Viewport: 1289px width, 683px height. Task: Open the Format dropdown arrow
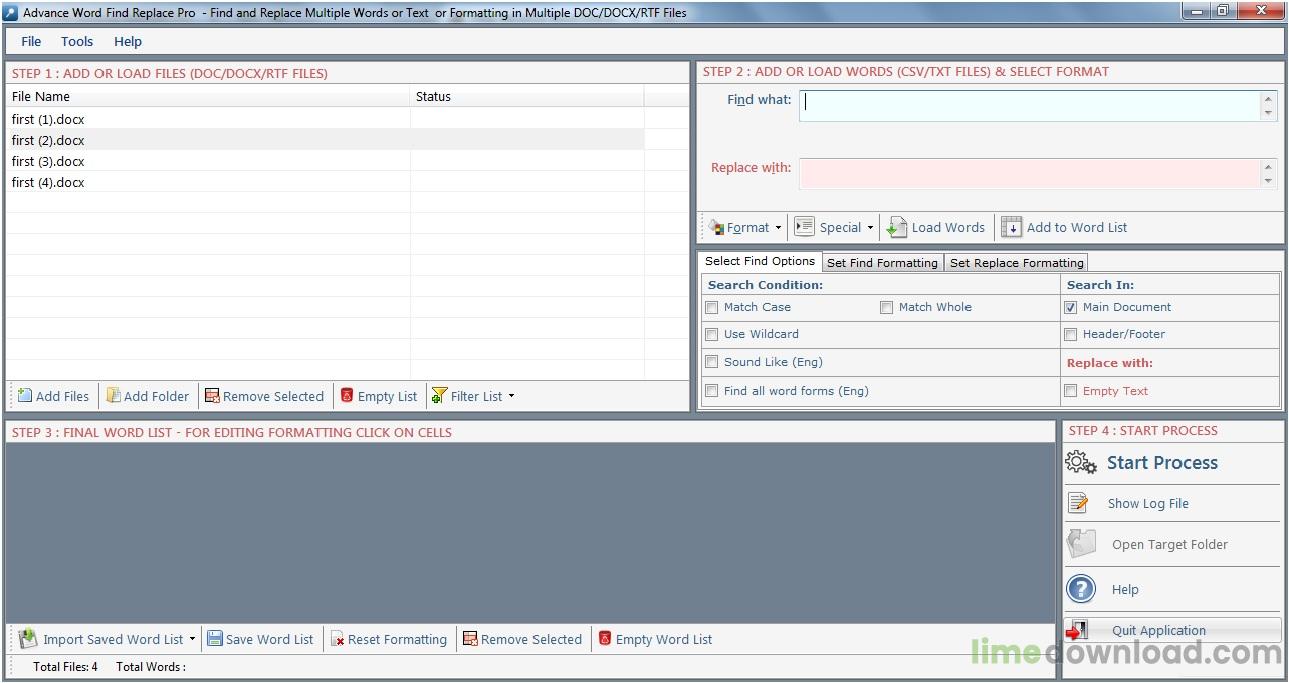(778, 228)
